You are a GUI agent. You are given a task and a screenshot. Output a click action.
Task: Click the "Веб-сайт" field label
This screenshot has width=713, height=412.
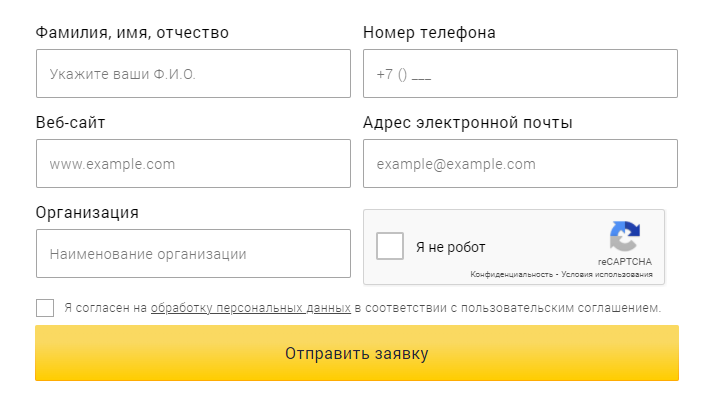[x=70, y=123]
